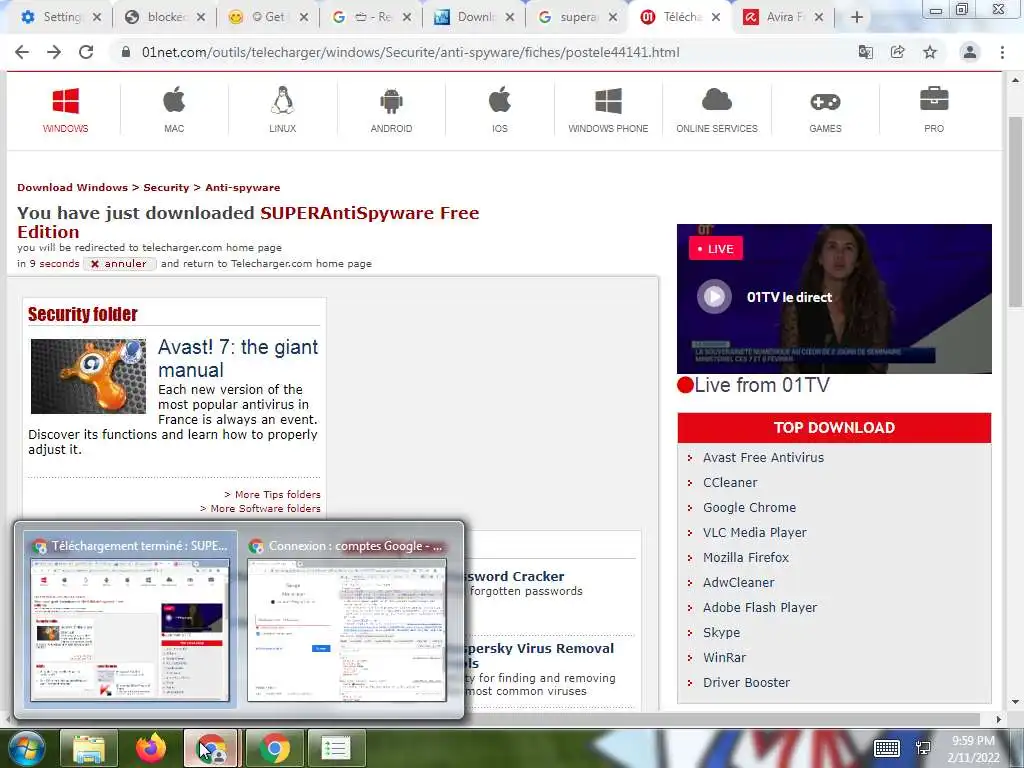Click the Avast orange logo thumbnail
The height and width of the screenshot is (768, 1024).
pos(88,376)
